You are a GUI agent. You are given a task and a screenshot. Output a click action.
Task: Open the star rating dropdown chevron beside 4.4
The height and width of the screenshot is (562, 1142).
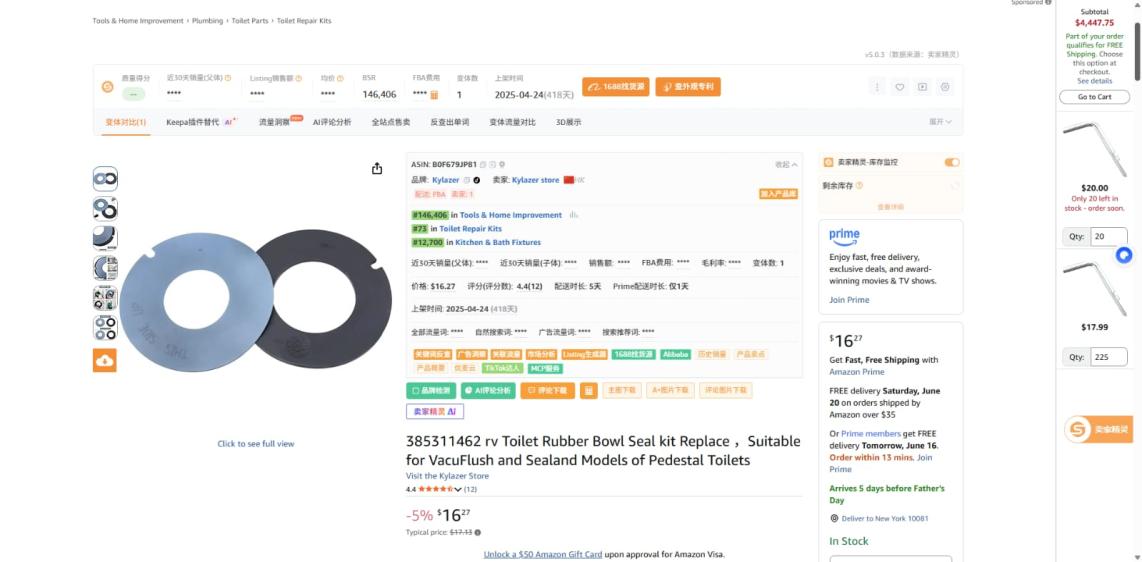pyautogui.click(x=458, y=489)
